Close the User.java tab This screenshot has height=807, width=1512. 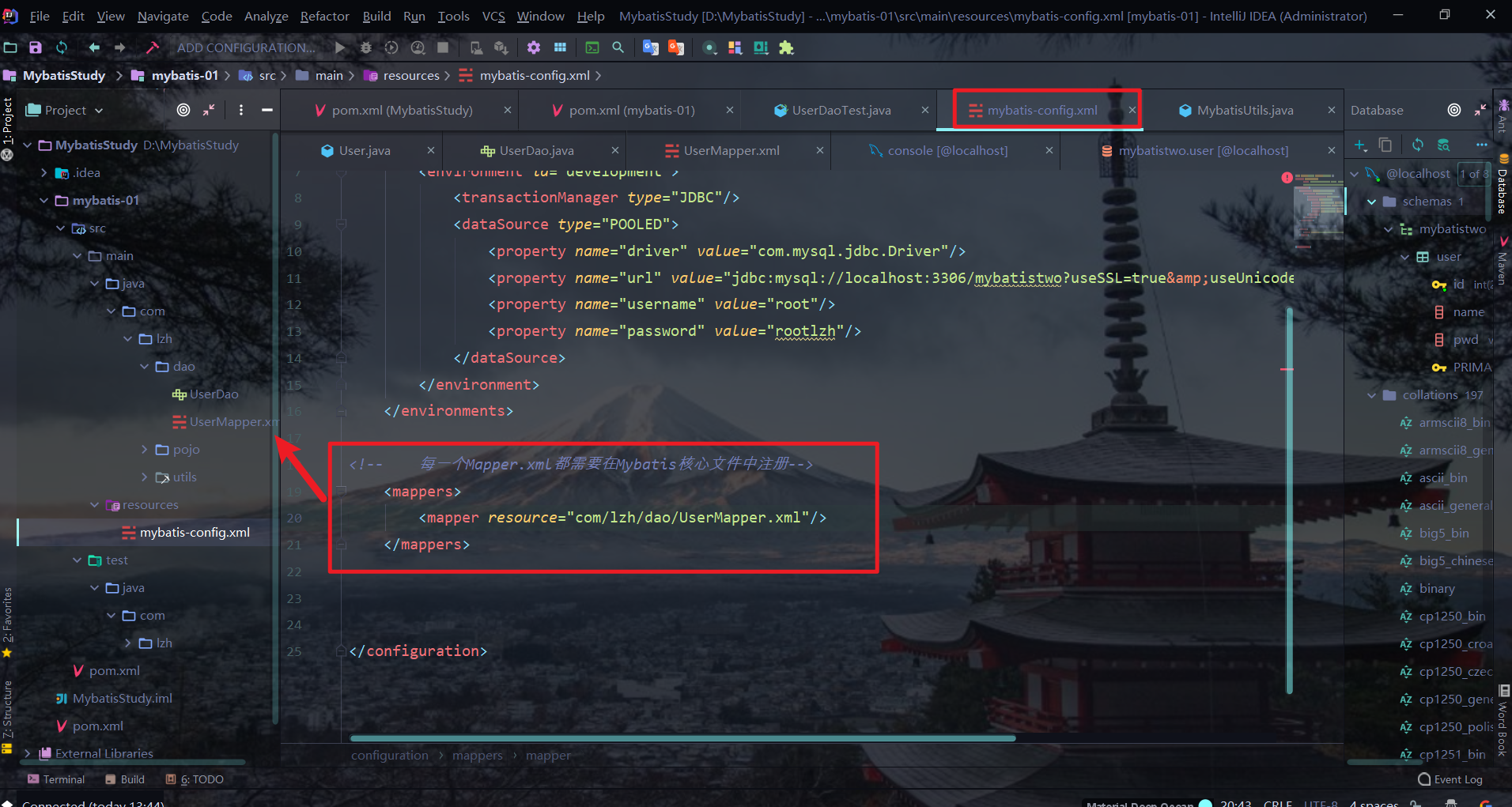[431, 150]
